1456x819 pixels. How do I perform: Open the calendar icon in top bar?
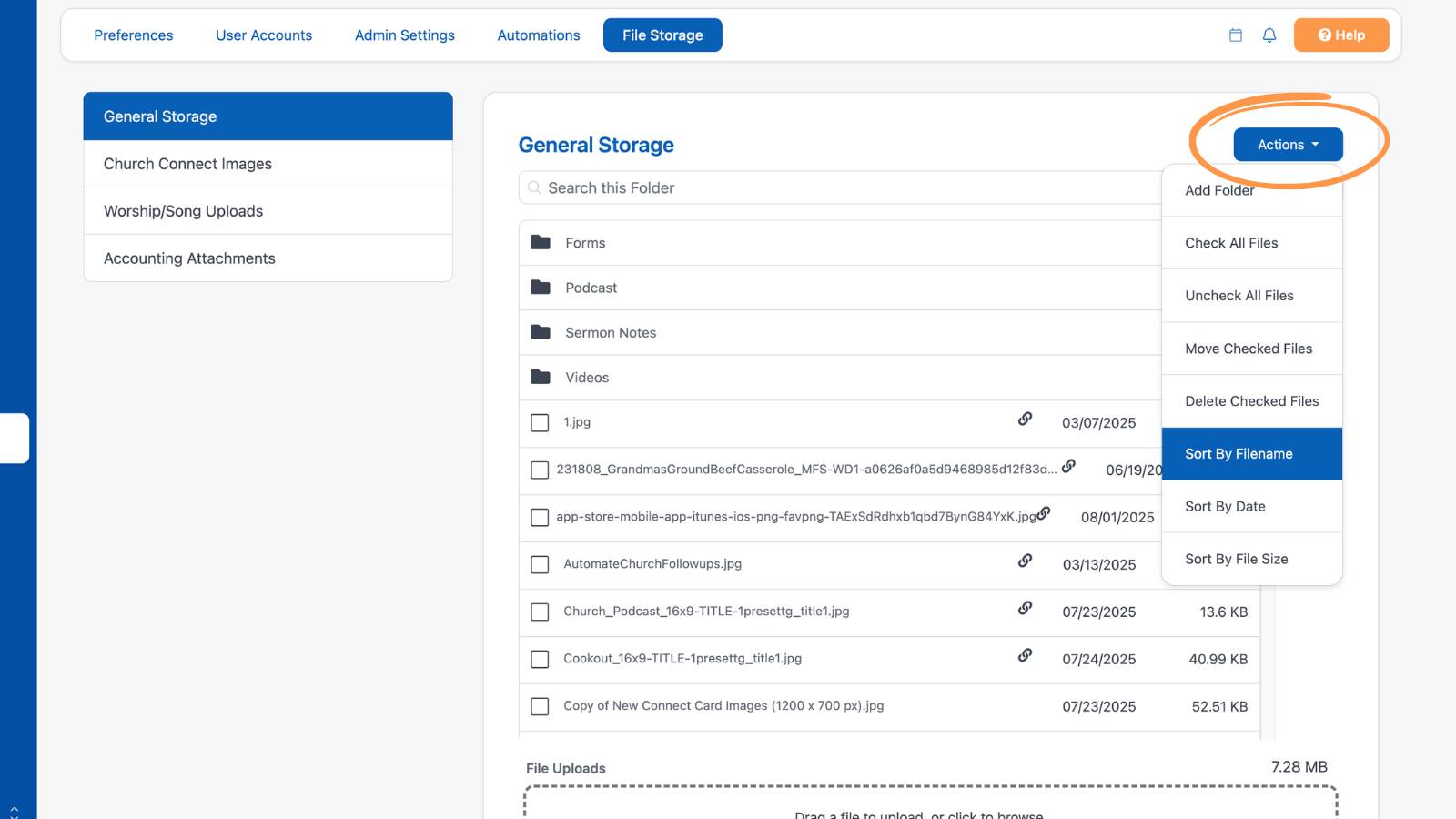[x=1235, y=35]
